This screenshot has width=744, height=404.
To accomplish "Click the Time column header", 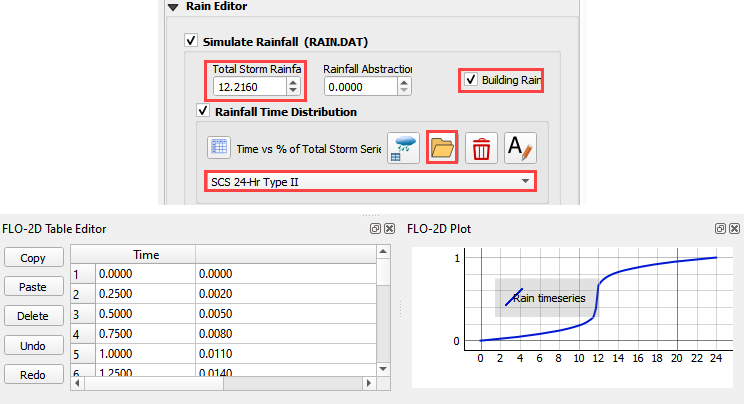I will pyautogui.click(x=146, y=256).
